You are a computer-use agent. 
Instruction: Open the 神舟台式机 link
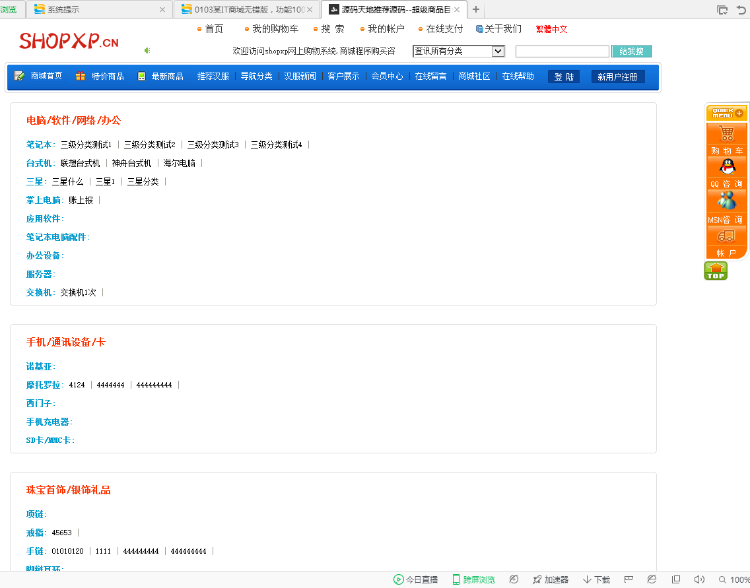pos(132,163)
